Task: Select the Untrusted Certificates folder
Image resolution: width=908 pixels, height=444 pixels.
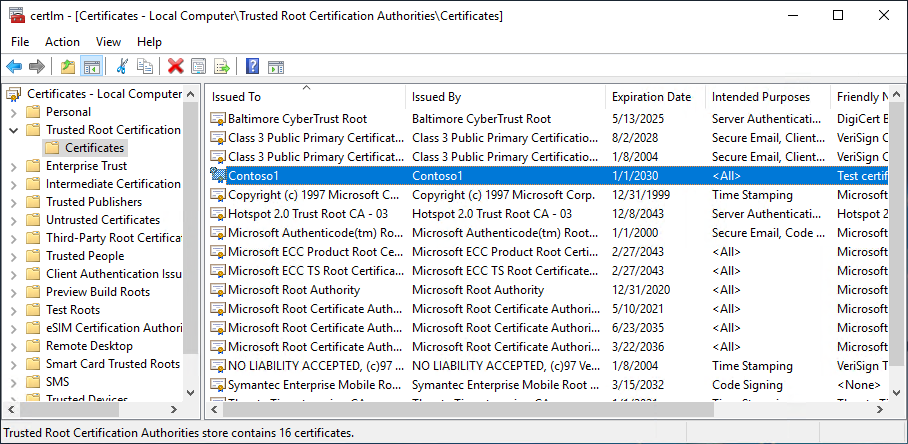Action: [x=102, y=220]
